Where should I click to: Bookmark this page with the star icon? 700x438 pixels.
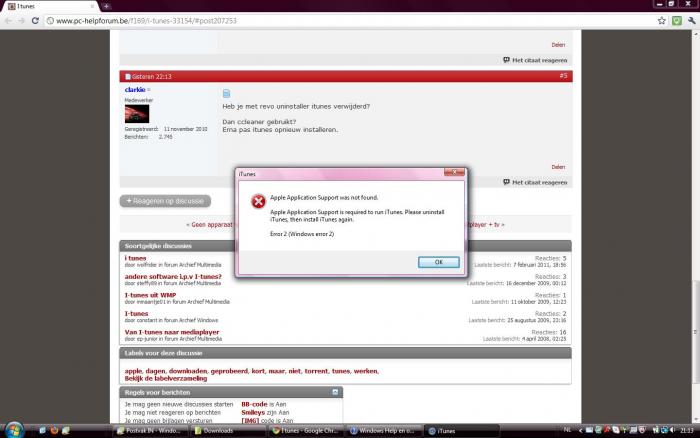point(662,21)
